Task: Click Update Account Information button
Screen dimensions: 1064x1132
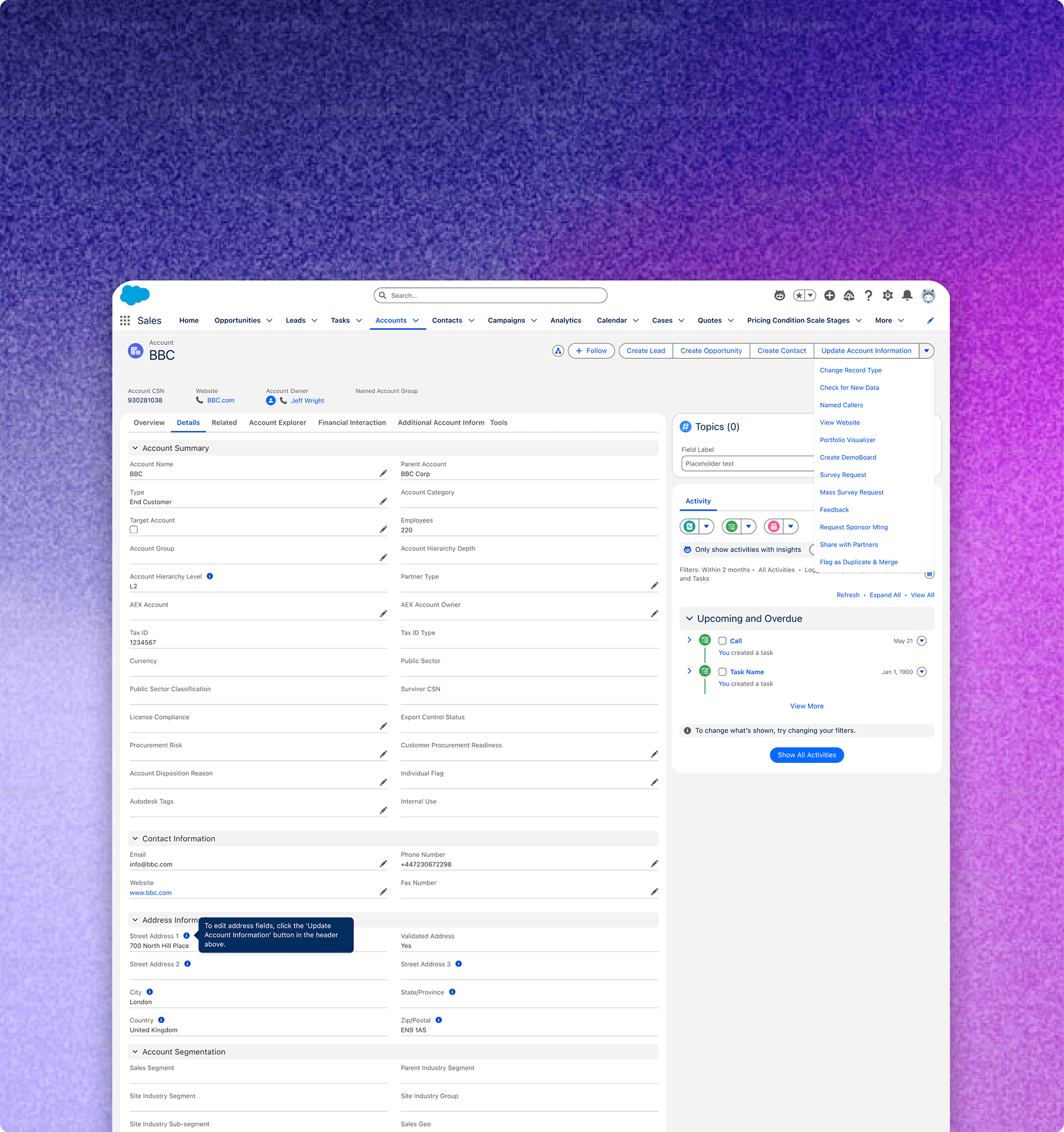Action: (866, 351)
